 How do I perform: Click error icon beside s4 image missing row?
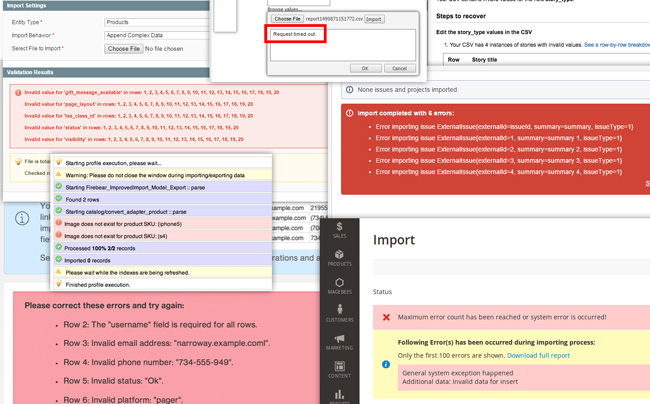tap(58, 235)
